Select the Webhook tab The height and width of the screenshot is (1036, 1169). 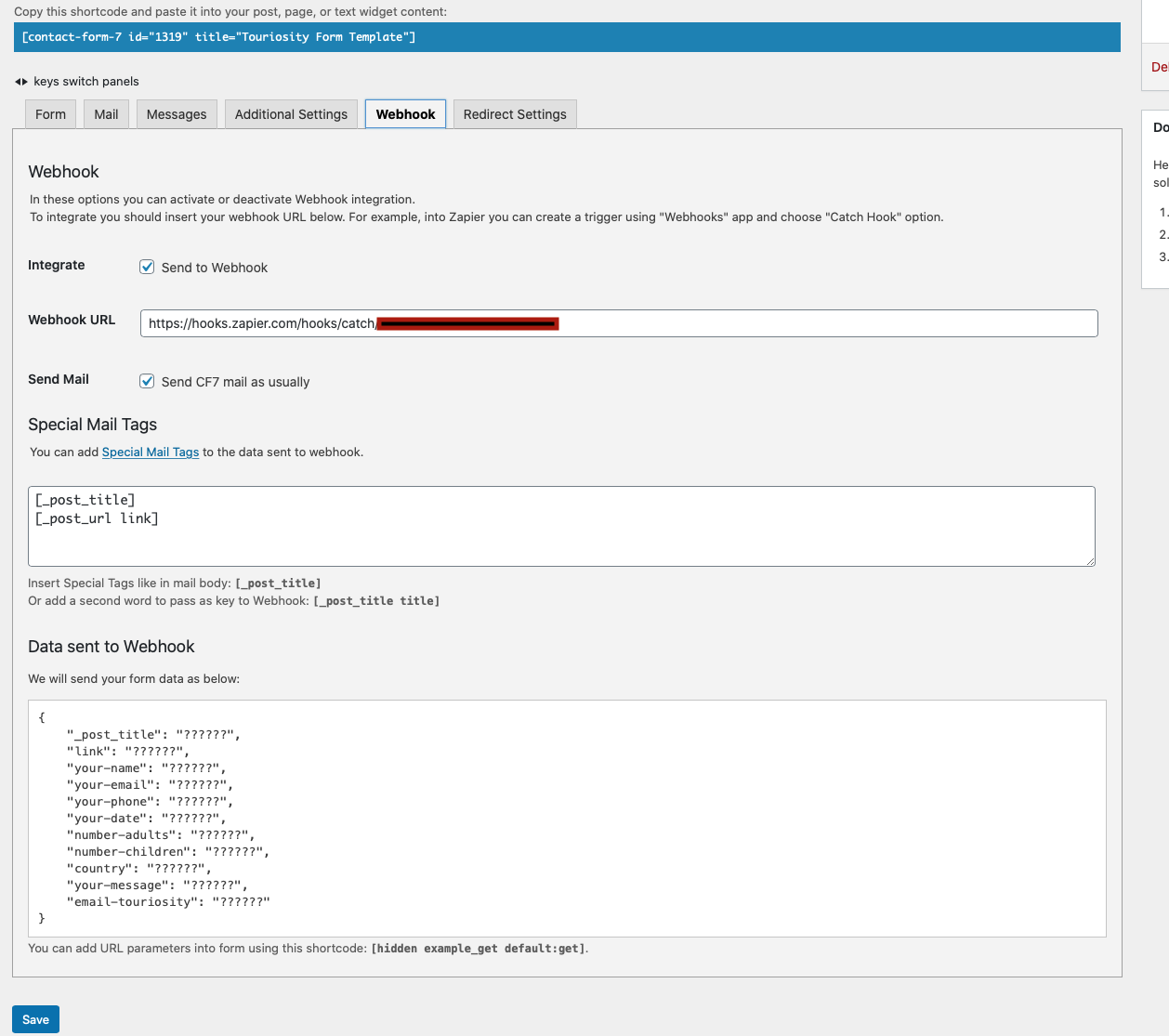click(405, 114)
